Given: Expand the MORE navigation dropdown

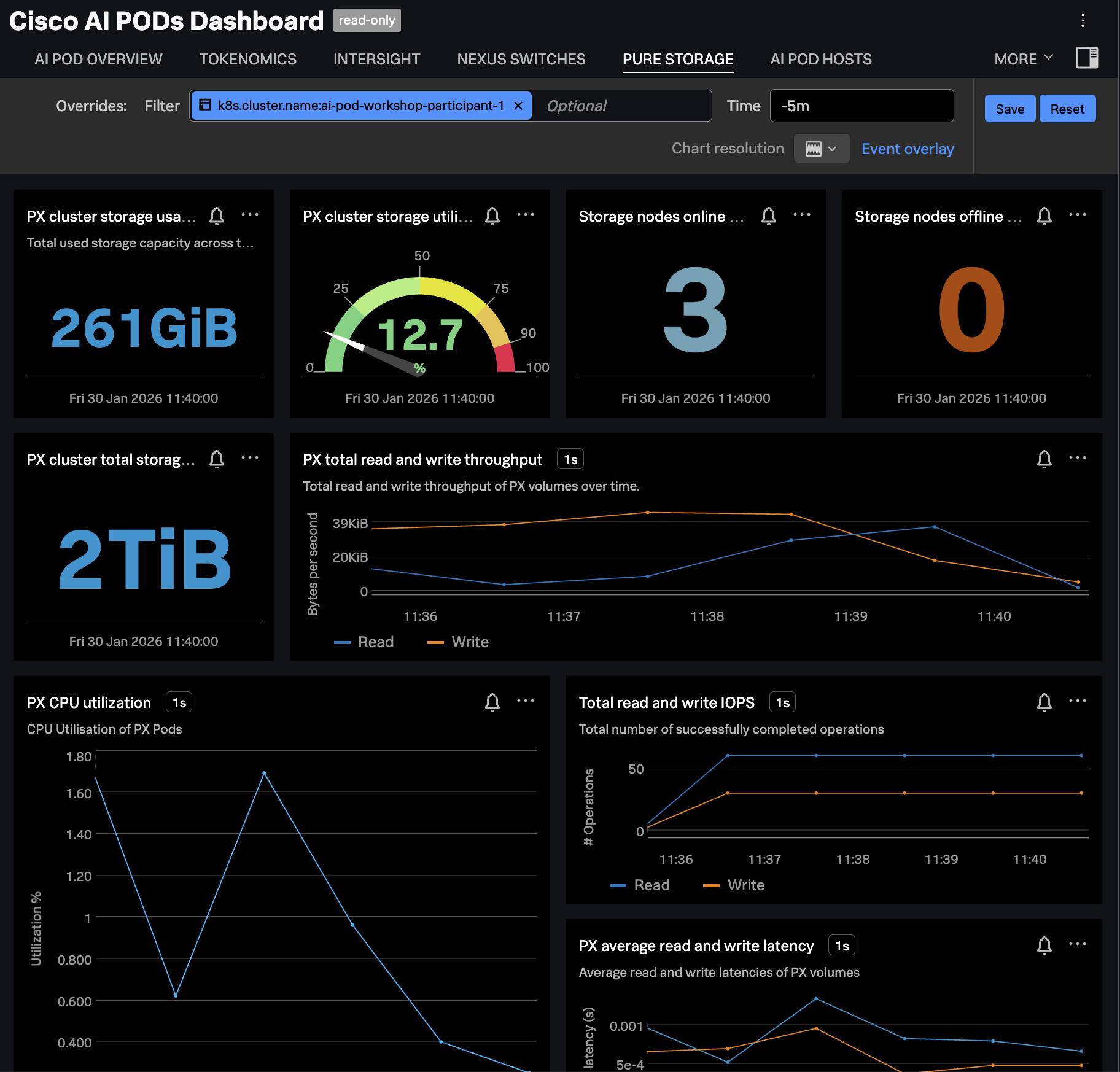Looking at the screenshot, I should click(1022, 59).
